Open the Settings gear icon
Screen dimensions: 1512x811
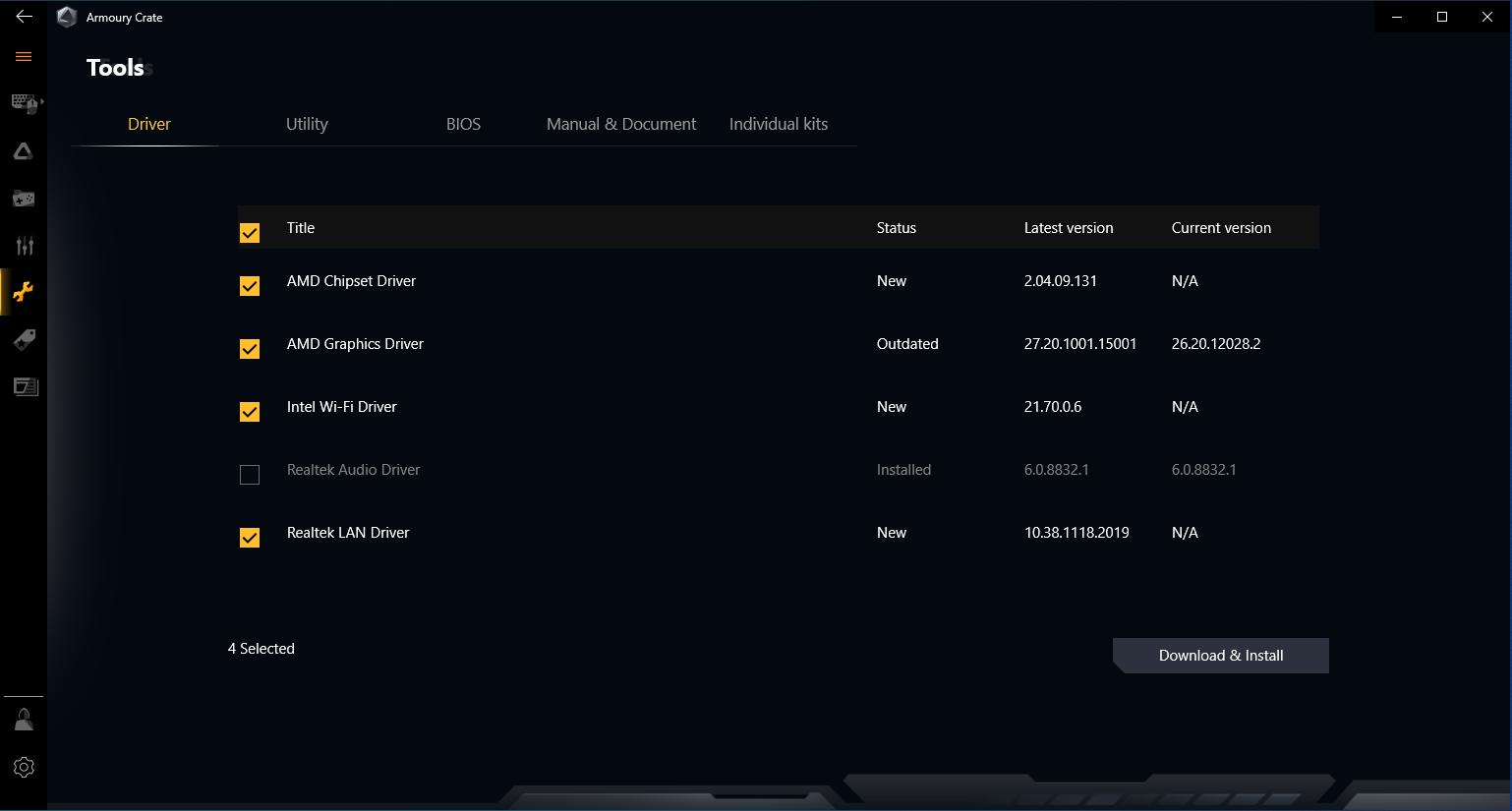[24, 767]
